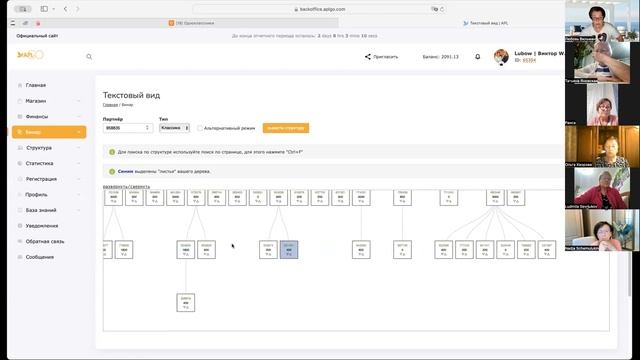This screenshot has height=360, width=640.
Task: Click the video thumbnail labeled Раиса
Action: click(602, 104)
